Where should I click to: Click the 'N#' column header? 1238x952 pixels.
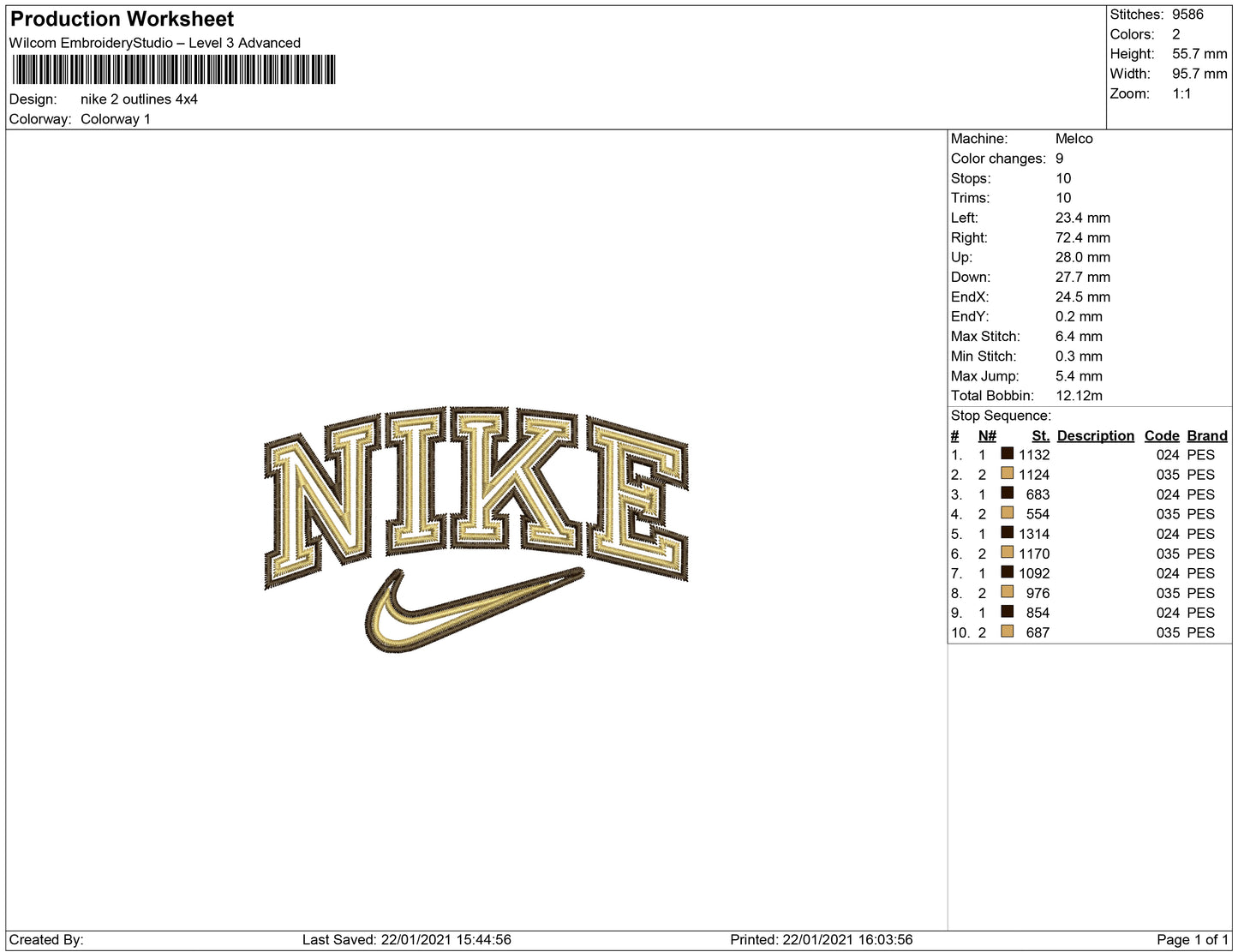[x=987, y=435]
